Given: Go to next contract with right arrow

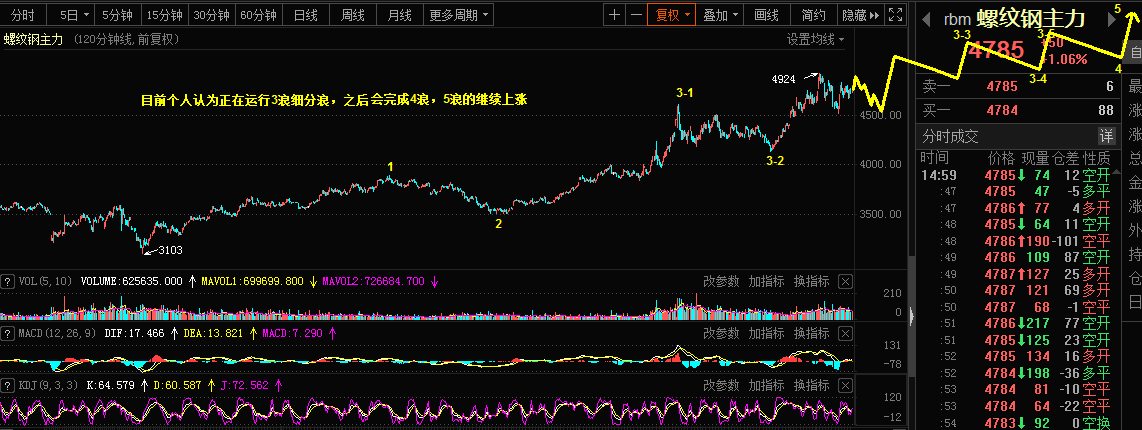Looking at the screenshot, I should (x=1111, y=20).
